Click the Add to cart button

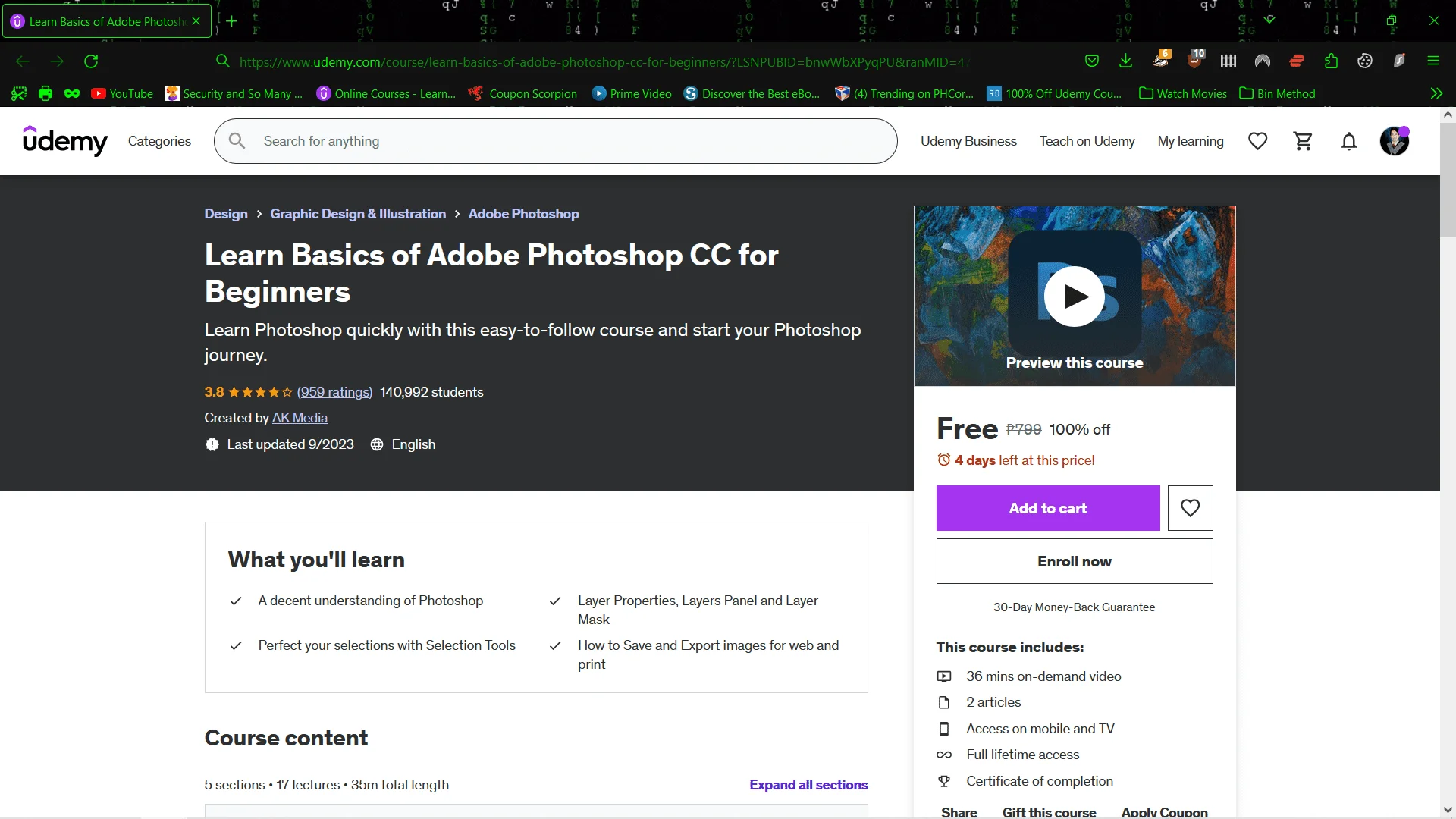pyautogui.click(x=1048, y=508)
